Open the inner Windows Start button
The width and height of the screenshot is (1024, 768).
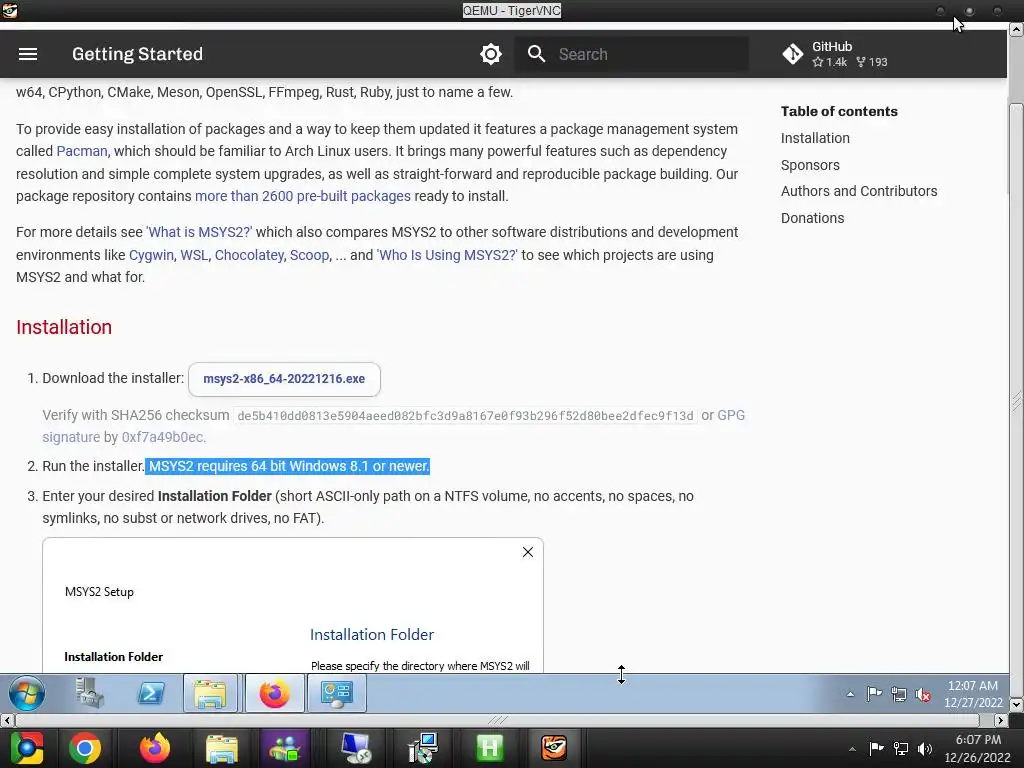click(27, 694)
